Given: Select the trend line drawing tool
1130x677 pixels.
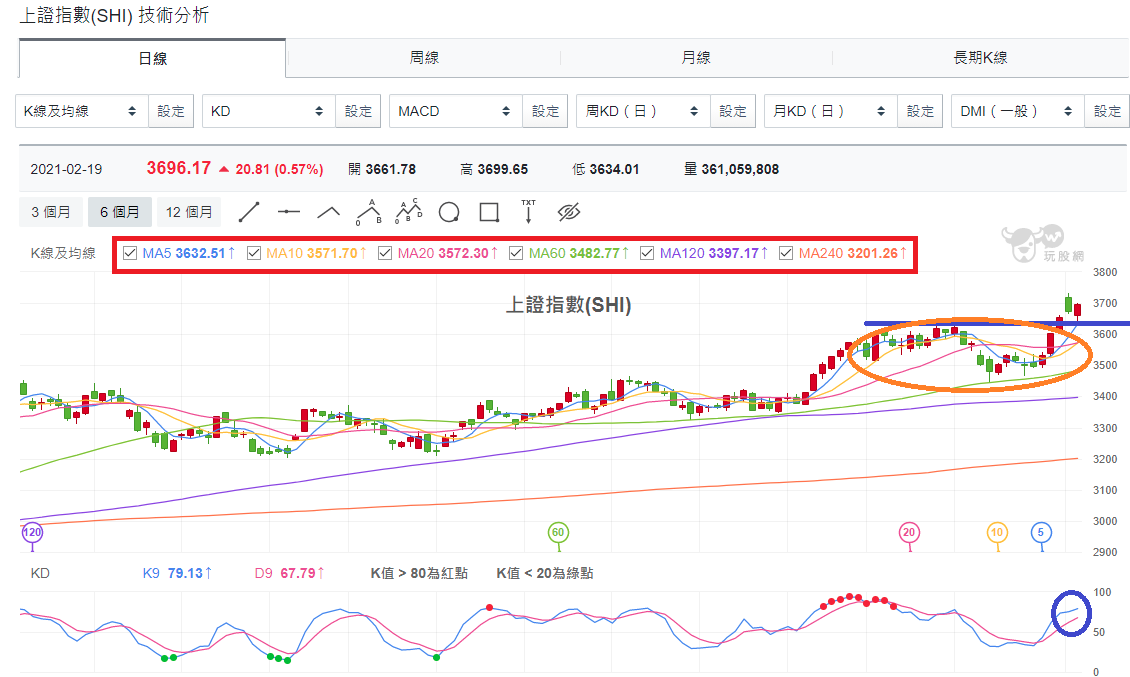Looking at the screenshot, I should (249, 212).
